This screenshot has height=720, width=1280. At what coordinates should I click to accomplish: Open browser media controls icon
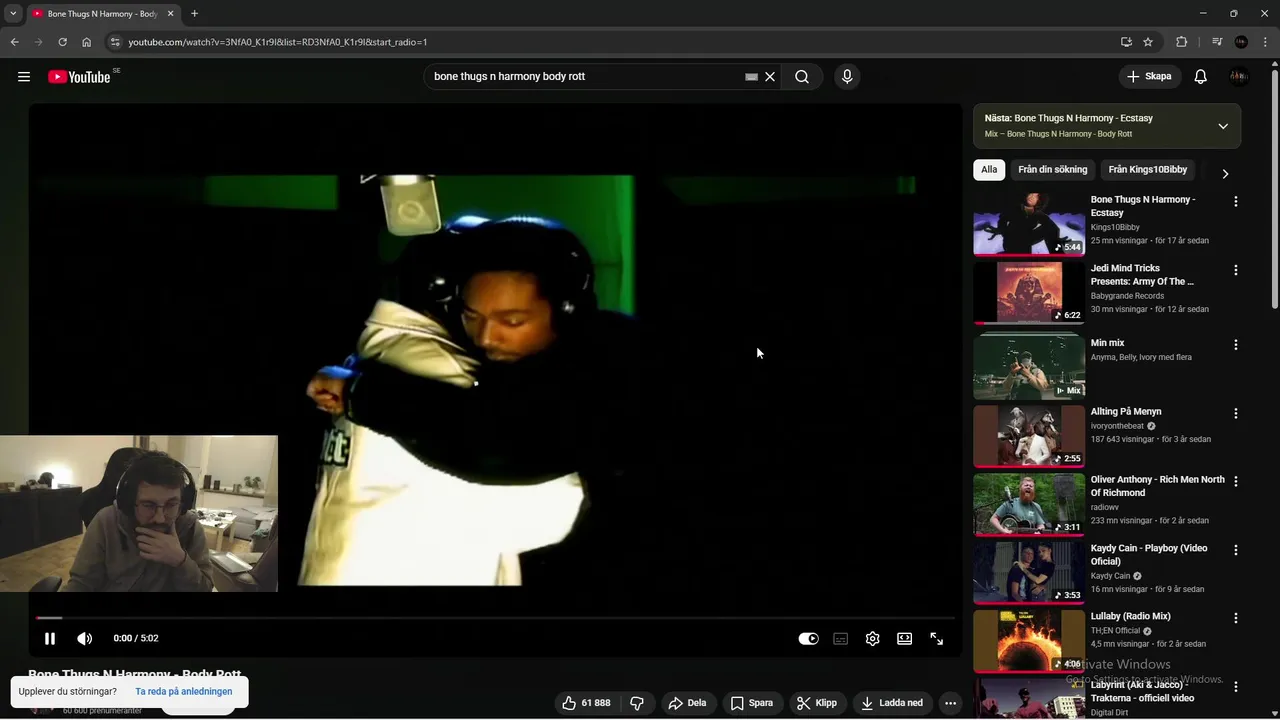(x=1217, y=42)
